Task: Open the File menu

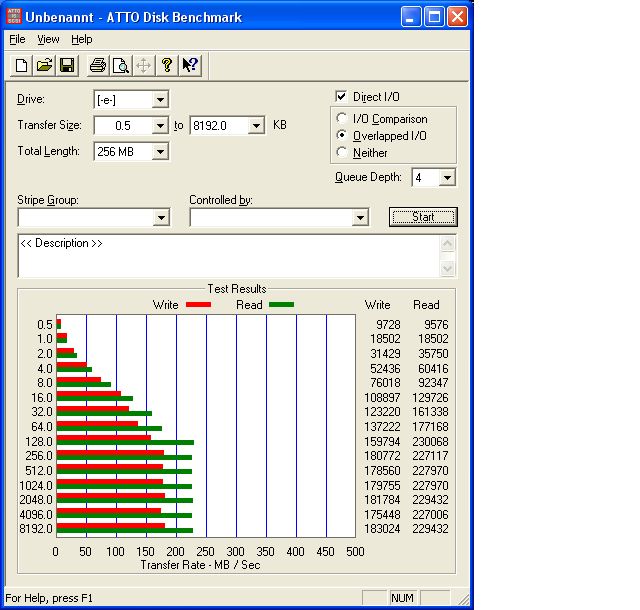Action: click(17, 39)
